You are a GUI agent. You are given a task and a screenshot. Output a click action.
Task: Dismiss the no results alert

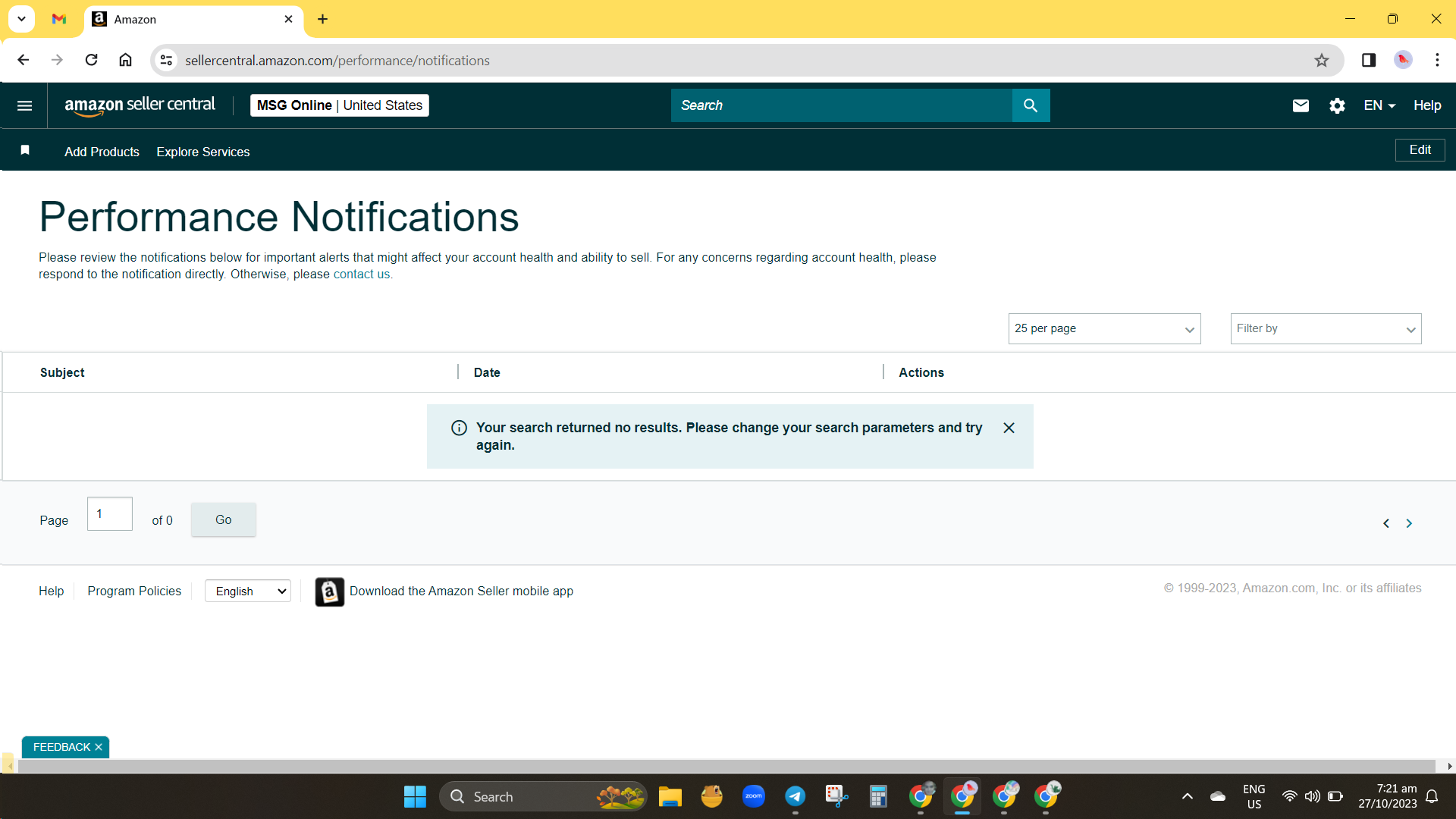1009,428
